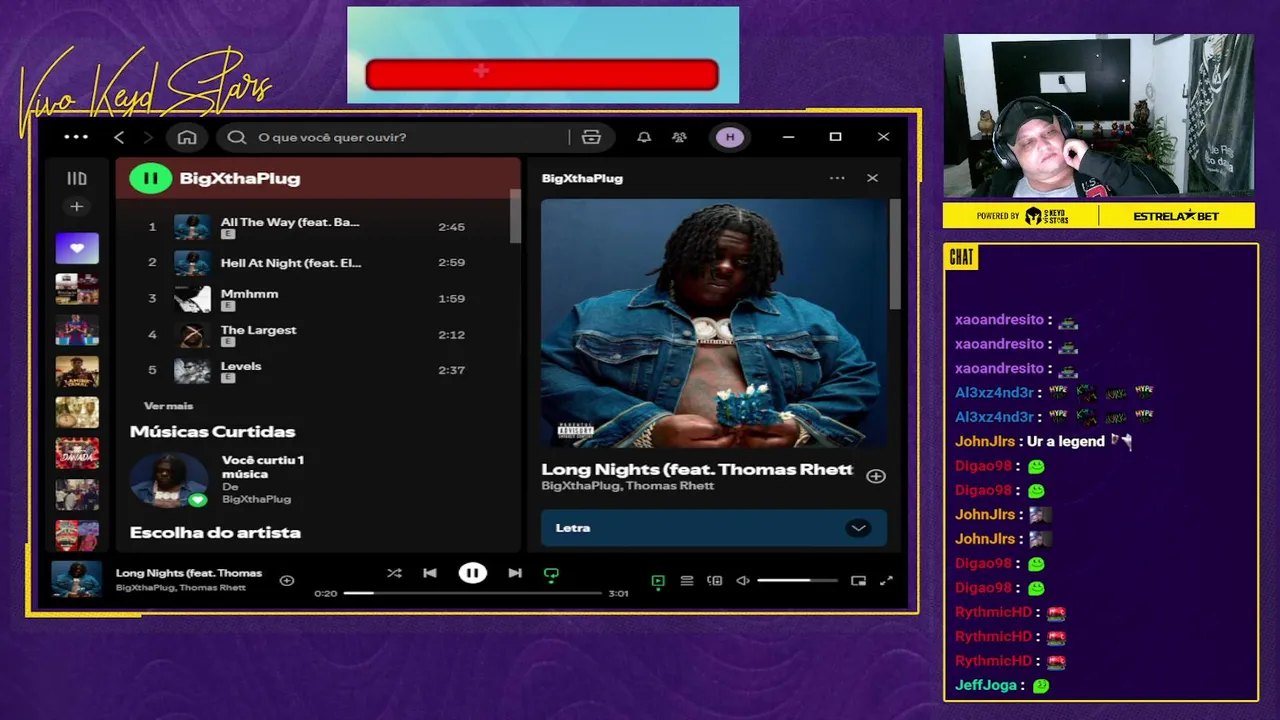The width and height of the screenshot is (1280, 720).
Task: Open 'BigXthaPlug, Thomas Rhett' artist link in panel
Action: pos(628,486)
